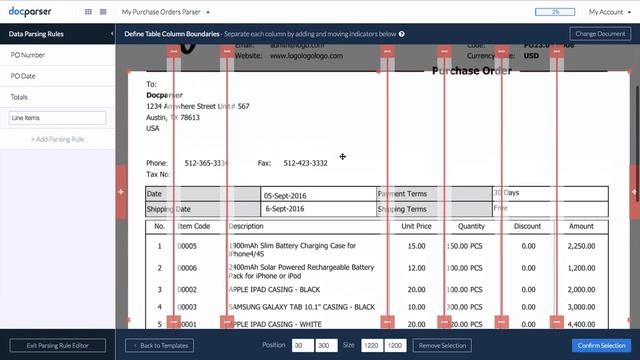Click website text www.logologologo.com
Viewport: 640px width, 360px height.
307,56
